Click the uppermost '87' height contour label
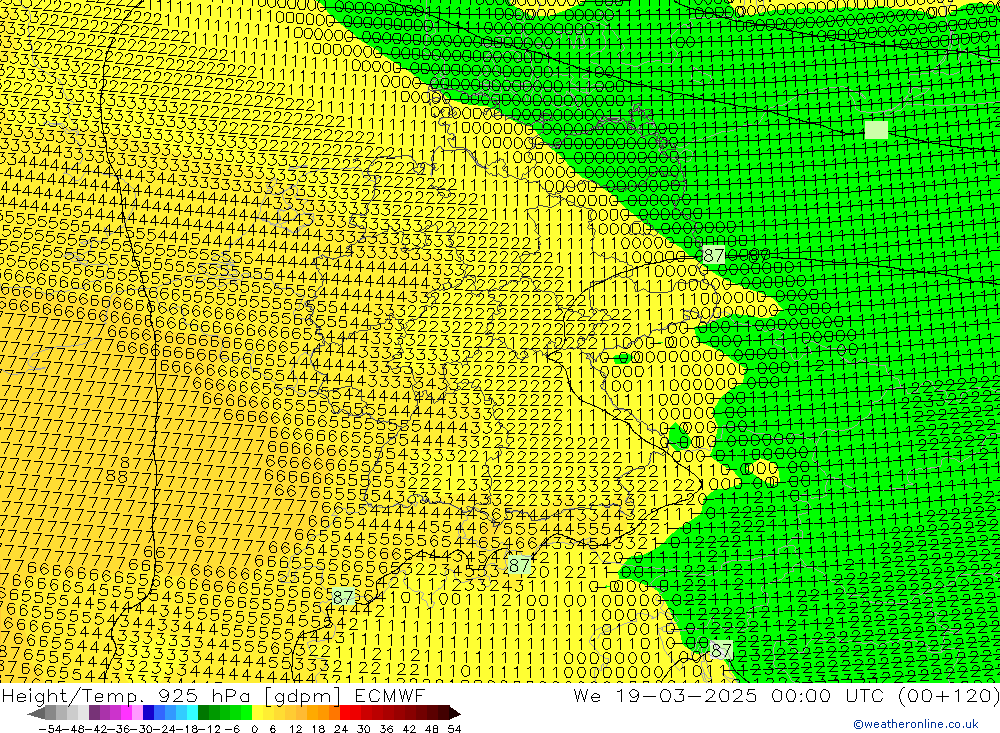This screenshot has width=1000, height=733. pyautogui.click(x=713, y=255)
